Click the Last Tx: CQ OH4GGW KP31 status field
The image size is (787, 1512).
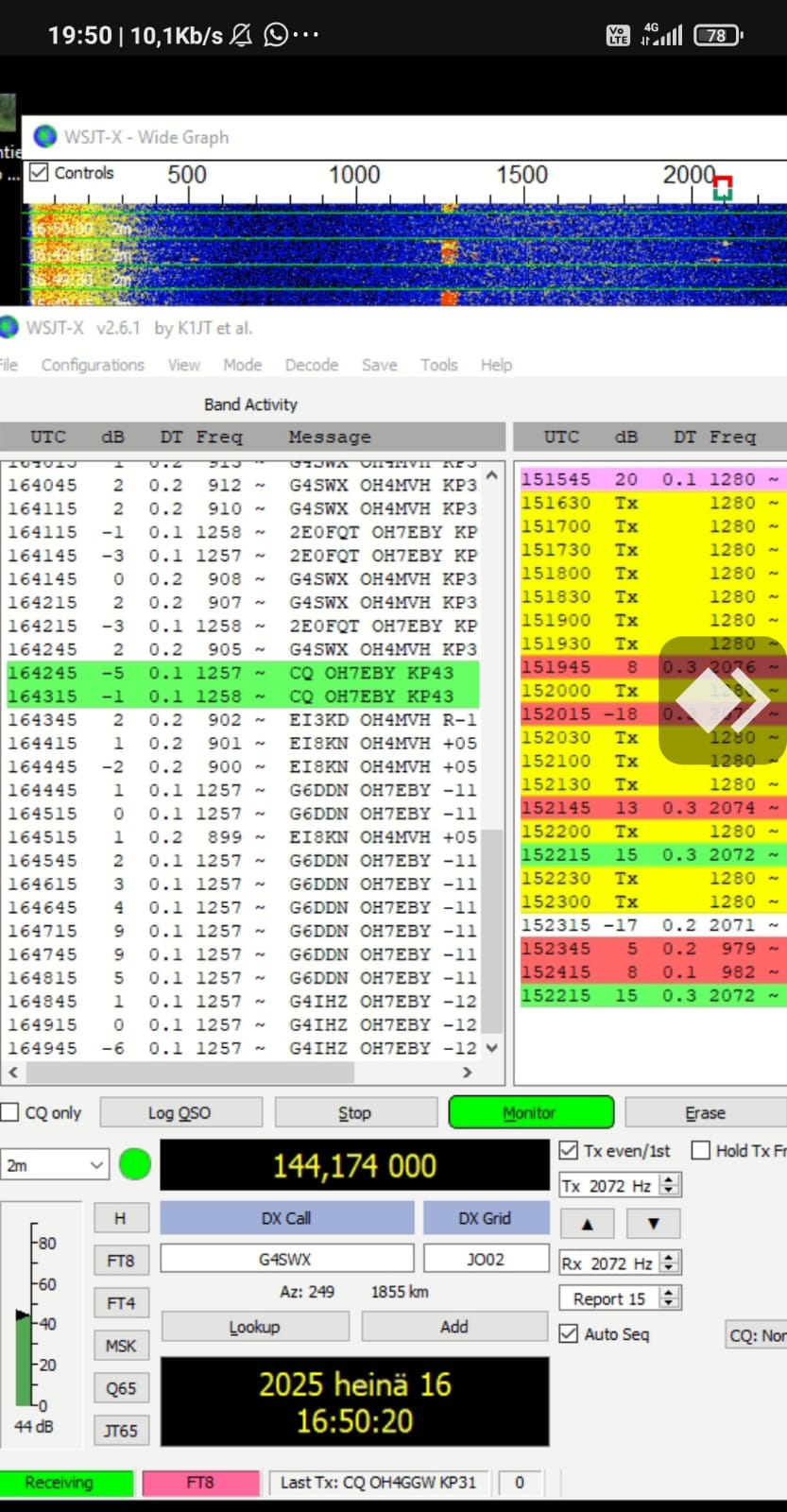tap(379, 1483)
